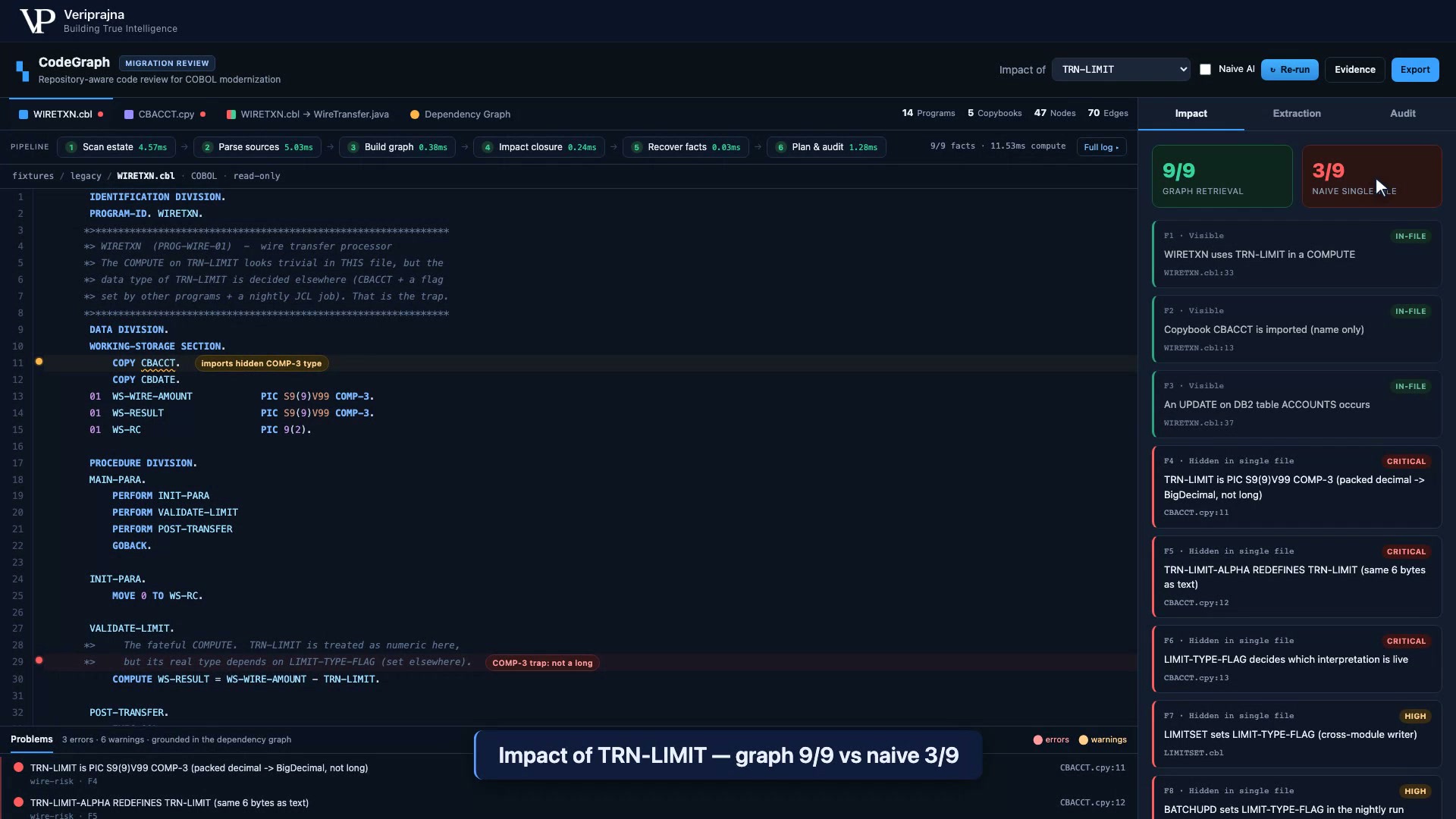Viewport: 1456px width, 819px height.
Task: Click the red errors legend dot
Action: pos(1037,740)
